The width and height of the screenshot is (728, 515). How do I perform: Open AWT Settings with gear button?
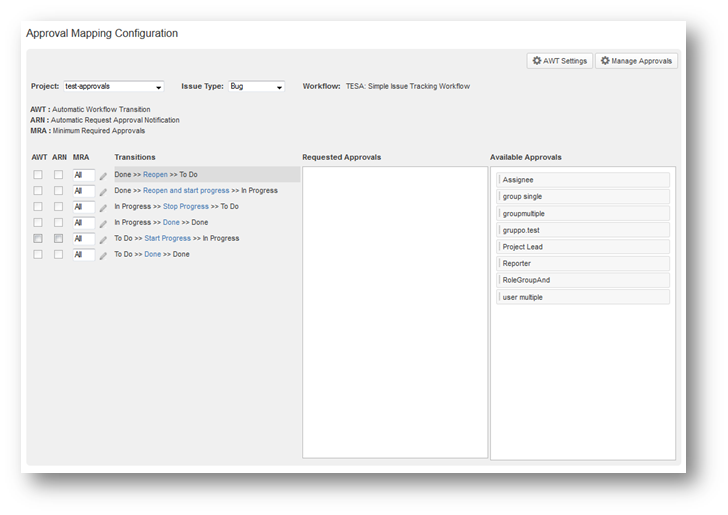tap(560, 61)
